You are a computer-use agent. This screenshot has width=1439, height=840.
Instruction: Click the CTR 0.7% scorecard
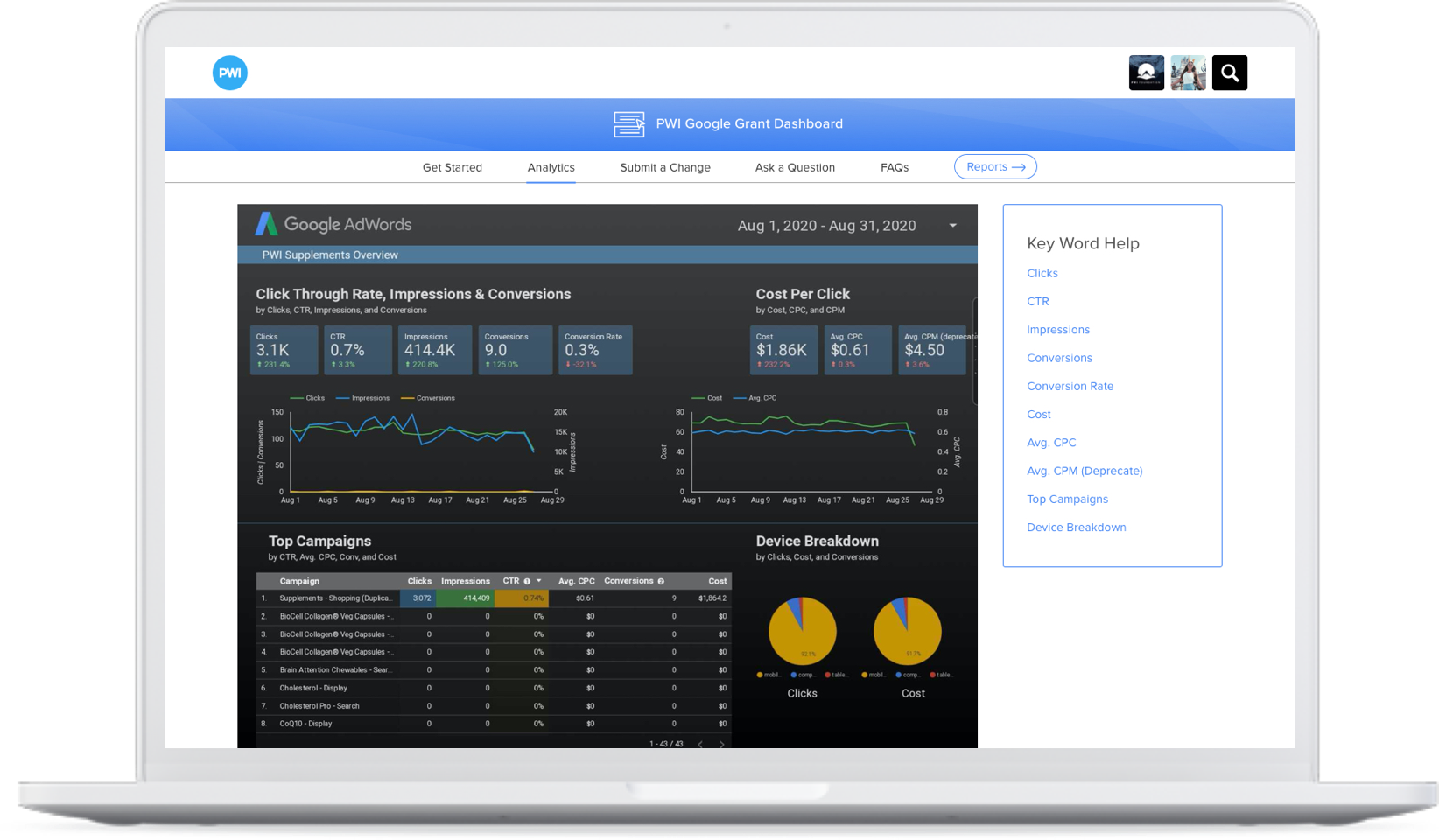[x=358, y=350]
